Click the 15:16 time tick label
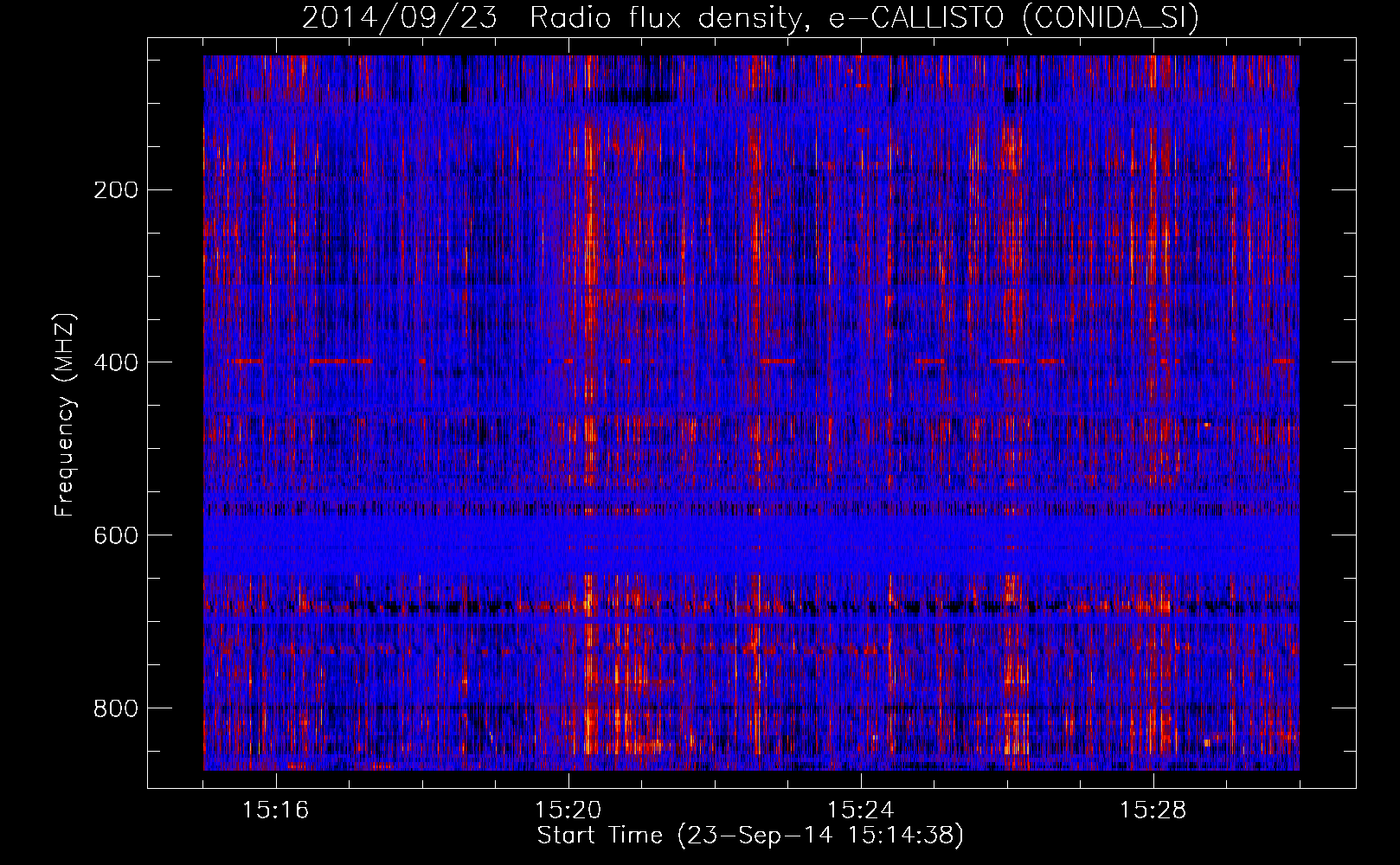Screen dimensions: 1400x865 click(x=276, y=811)
